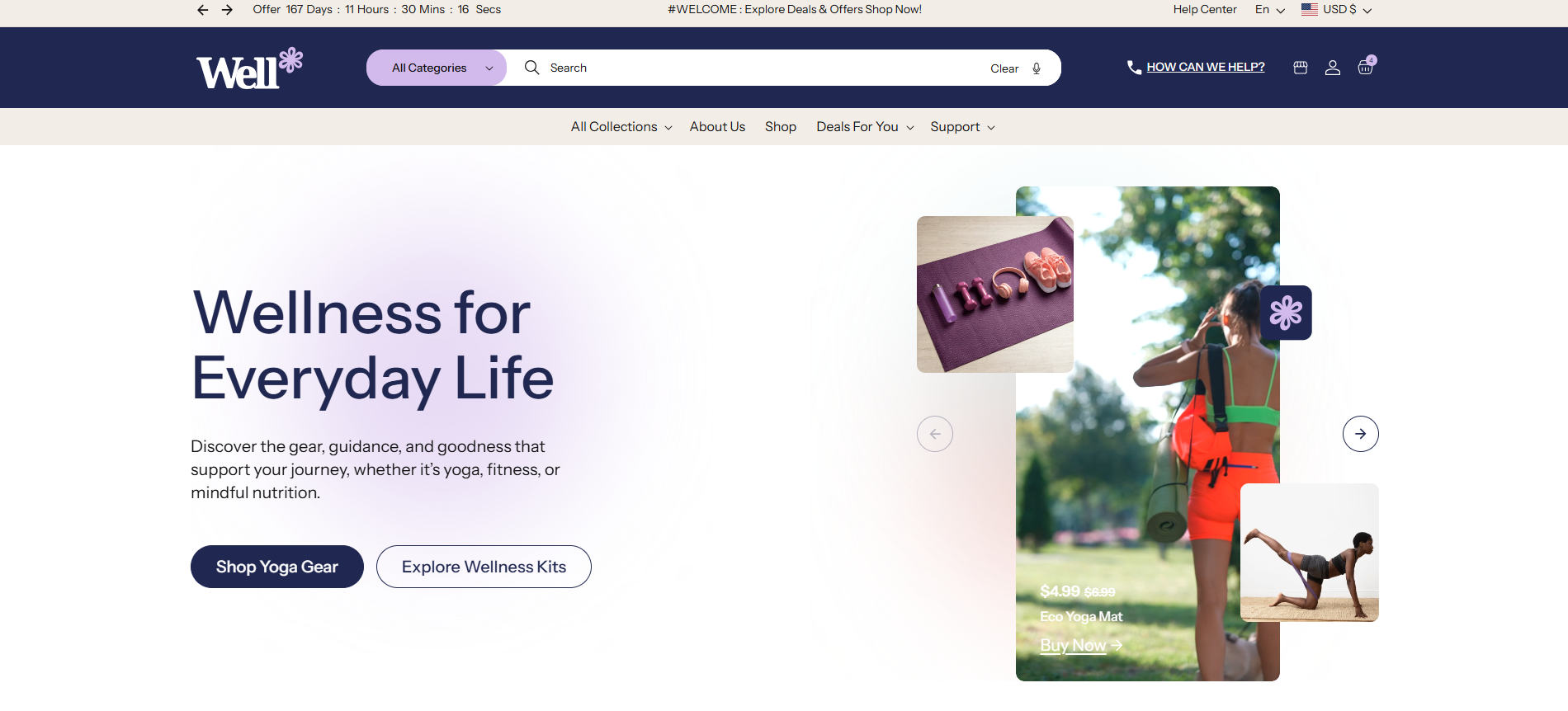Activate the microphone voice search icon
This screenshot has height=711, width=1568.
coord(1037,68)
